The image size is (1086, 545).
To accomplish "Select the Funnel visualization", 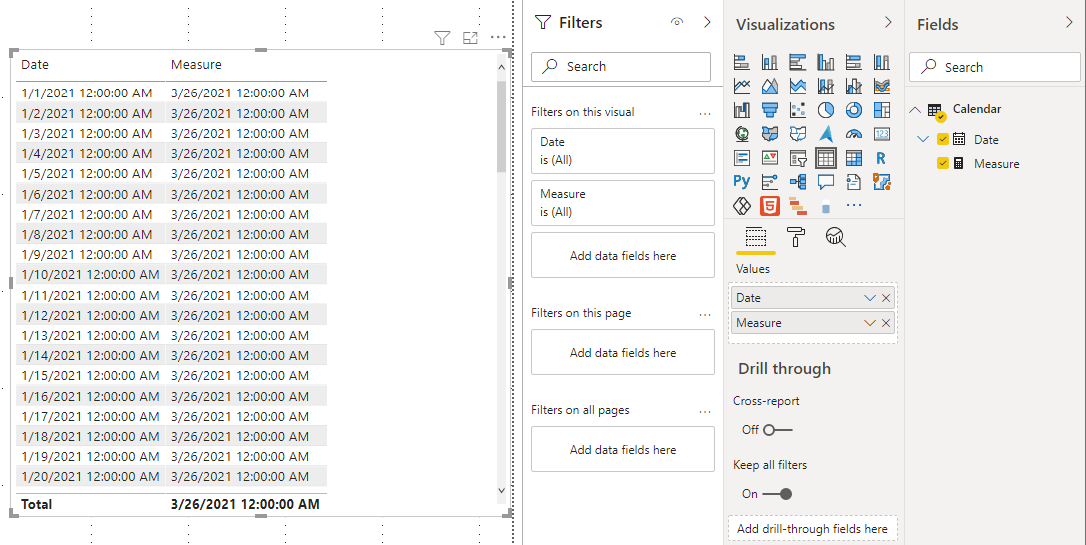I will pos(769,109).
